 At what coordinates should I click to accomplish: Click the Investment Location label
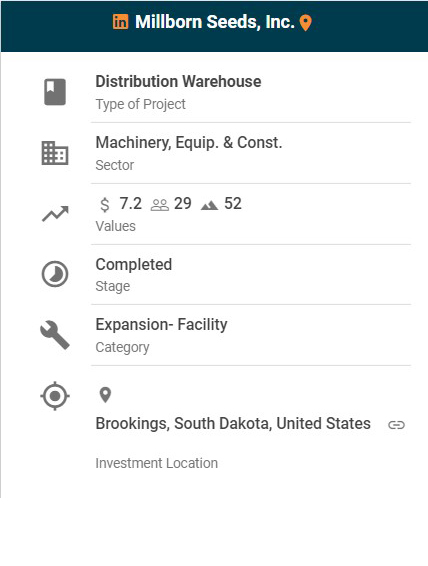point(157,463)
